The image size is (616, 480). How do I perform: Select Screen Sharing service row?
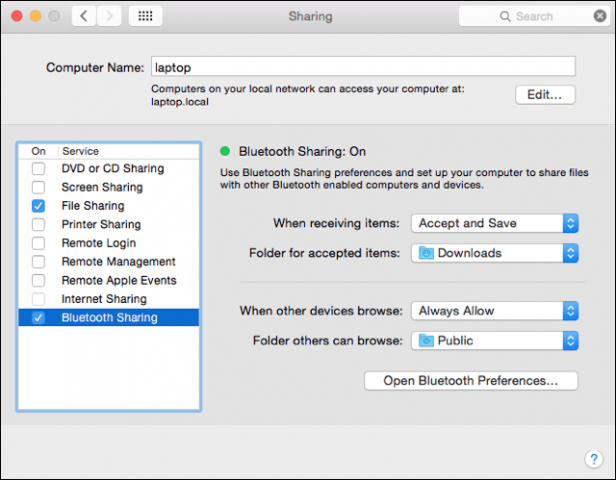pos(109,187)
